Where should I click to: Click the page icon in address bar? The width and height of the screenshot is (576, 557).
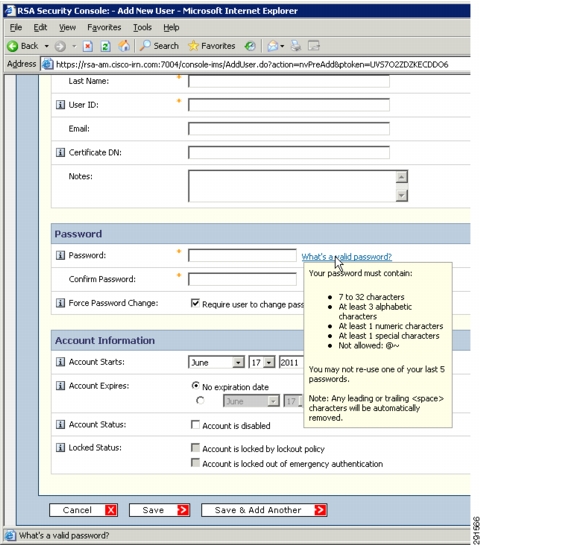(47, 64)
